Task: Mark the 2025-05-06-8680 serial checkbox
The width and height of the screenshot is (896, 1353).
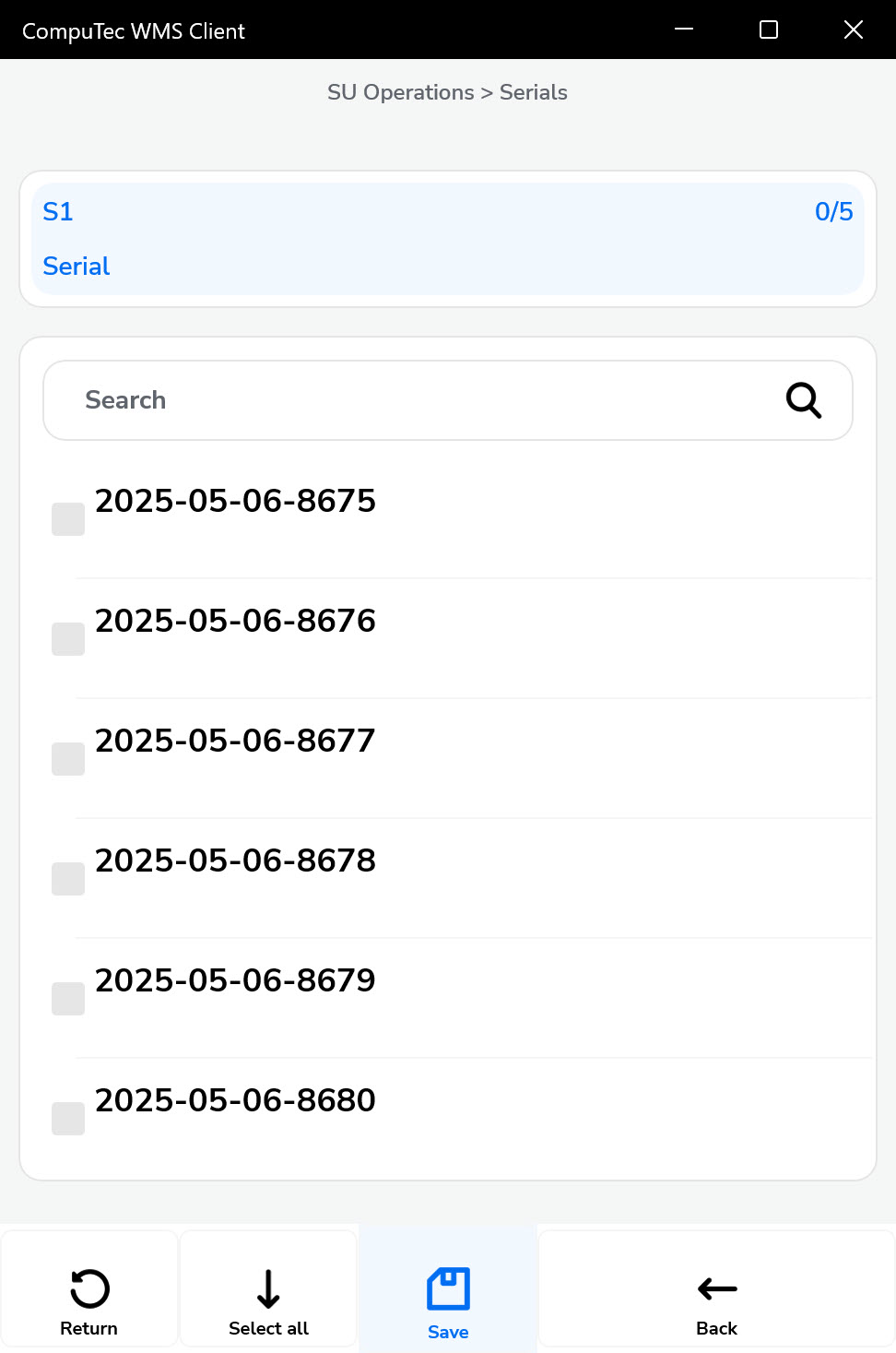Action: [x=68, y=1119]
